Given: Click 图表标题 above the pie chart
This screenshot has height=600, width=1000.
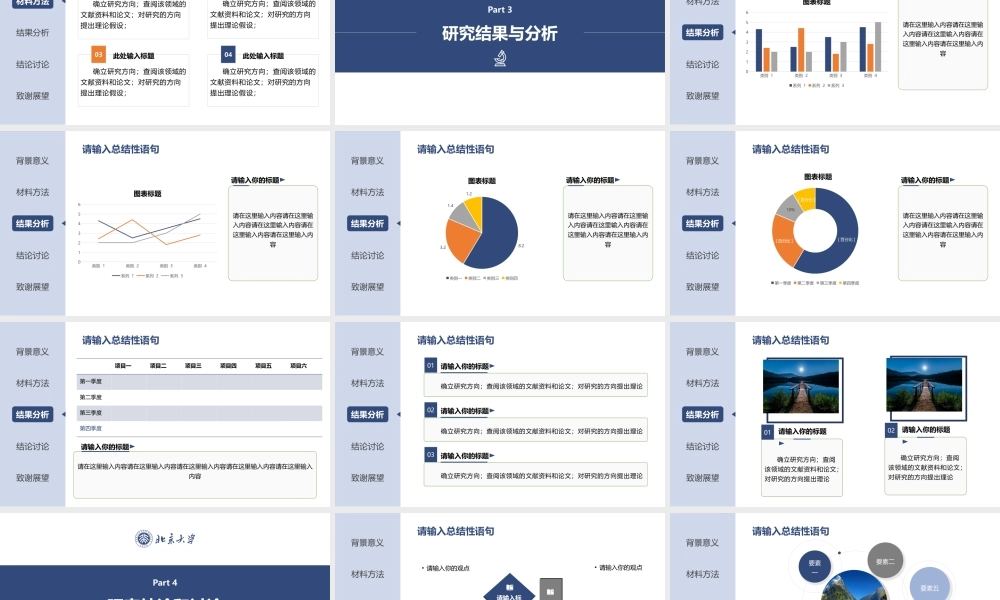Looking at the screenshot, I should click(x=482, y=180).
